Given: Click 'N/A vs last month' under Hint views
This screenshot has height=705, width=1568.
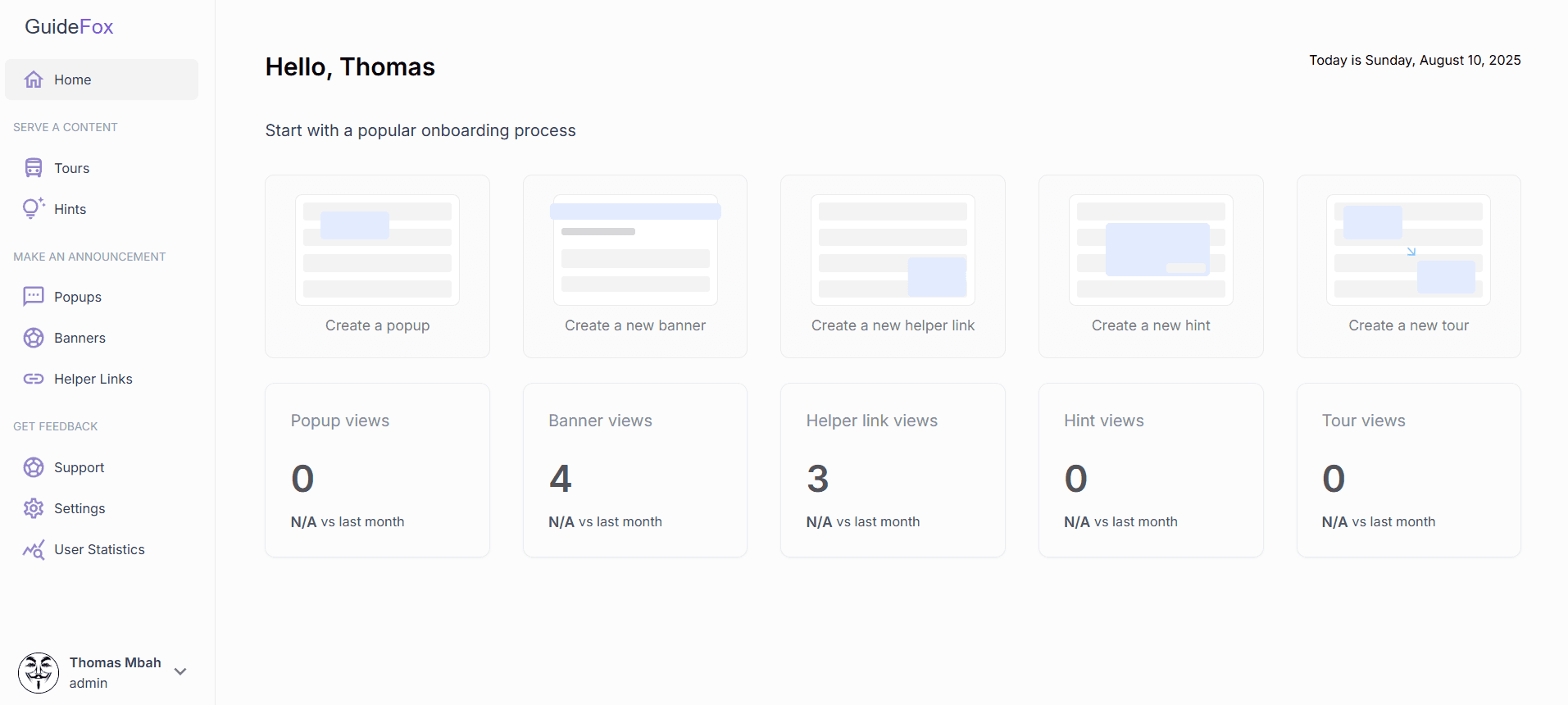Looking at the screenshot, I should coord(1120,521).
